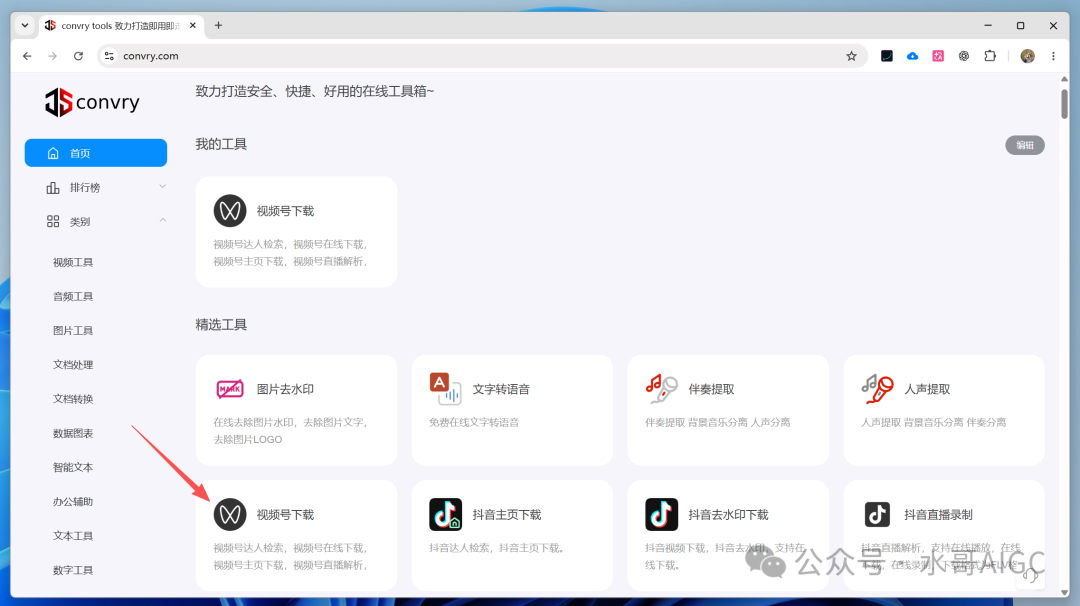Select the convry tools tab
The image size is (1080, 606).
(x=120, y=25)
